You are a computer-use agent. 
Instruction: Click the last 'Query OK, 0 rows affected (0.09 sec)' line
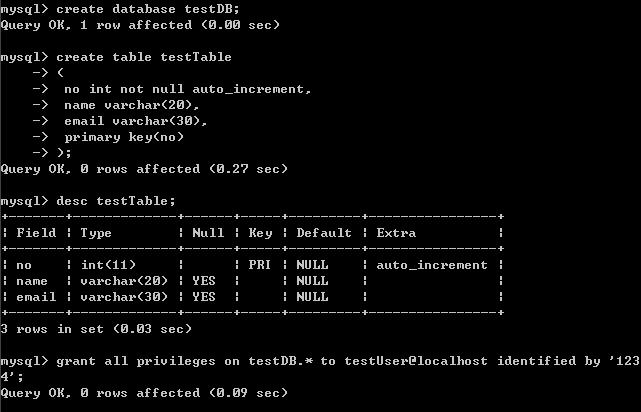click(x=144, y=393)
